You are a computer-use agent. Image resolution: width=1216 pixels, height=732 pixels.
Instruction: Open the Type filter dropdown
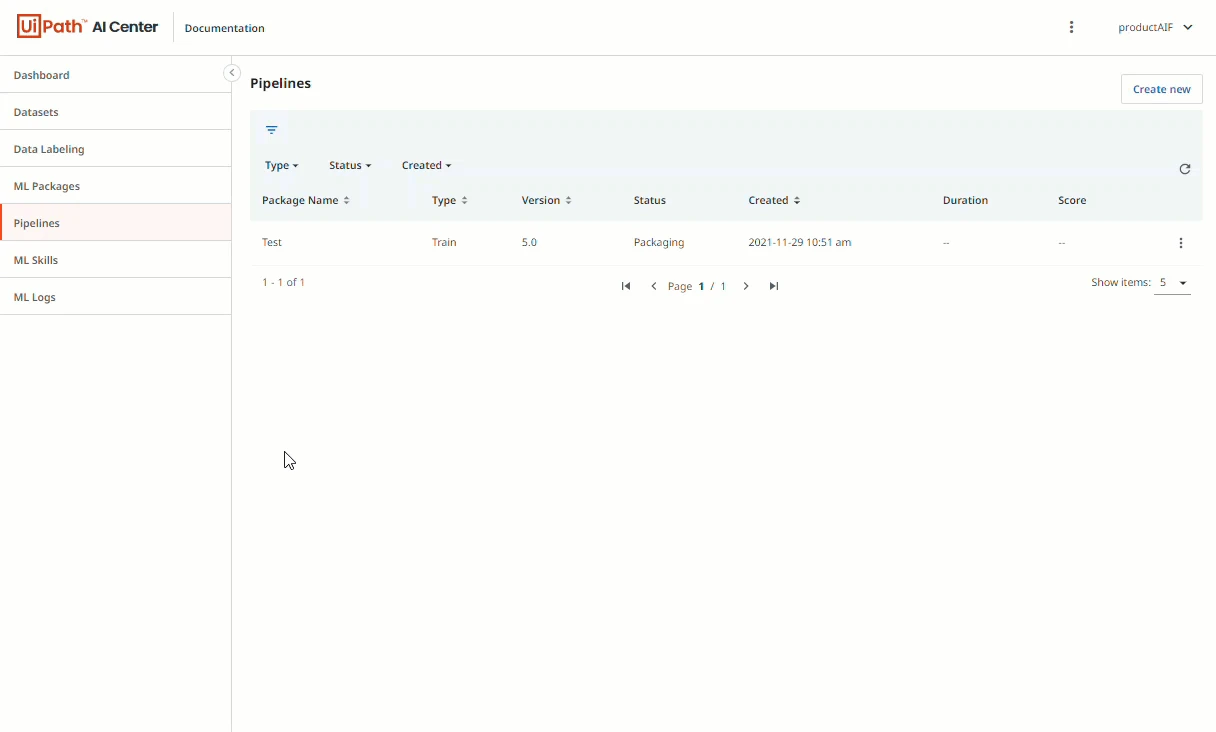[x=281, y=165]
